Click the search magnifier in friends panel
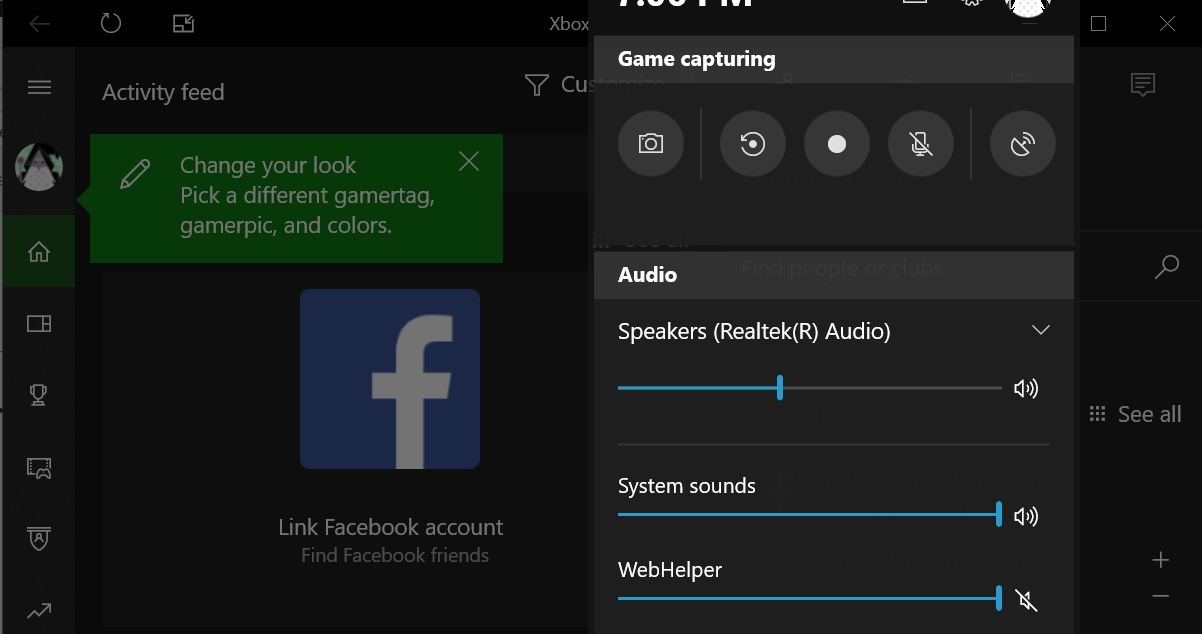 pyautogui.click(x=1166, y=267)
